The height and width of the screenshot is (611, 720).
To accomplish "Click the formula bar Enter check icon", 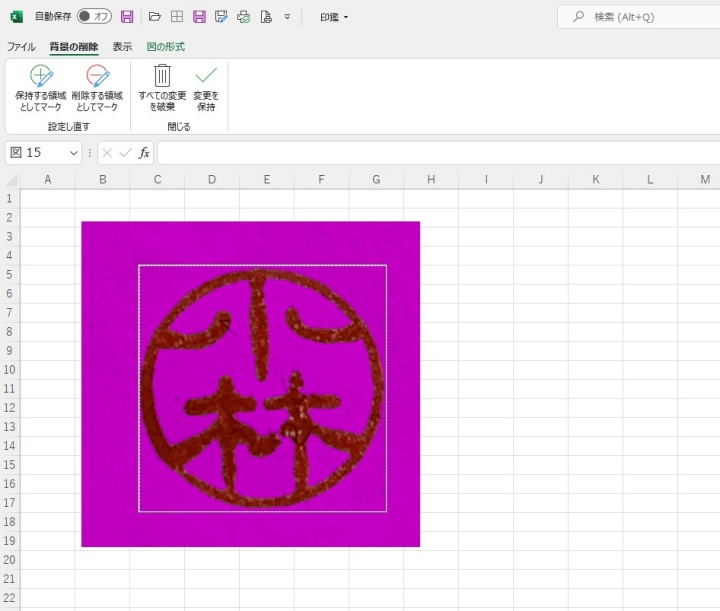I will tap(125, 153).
